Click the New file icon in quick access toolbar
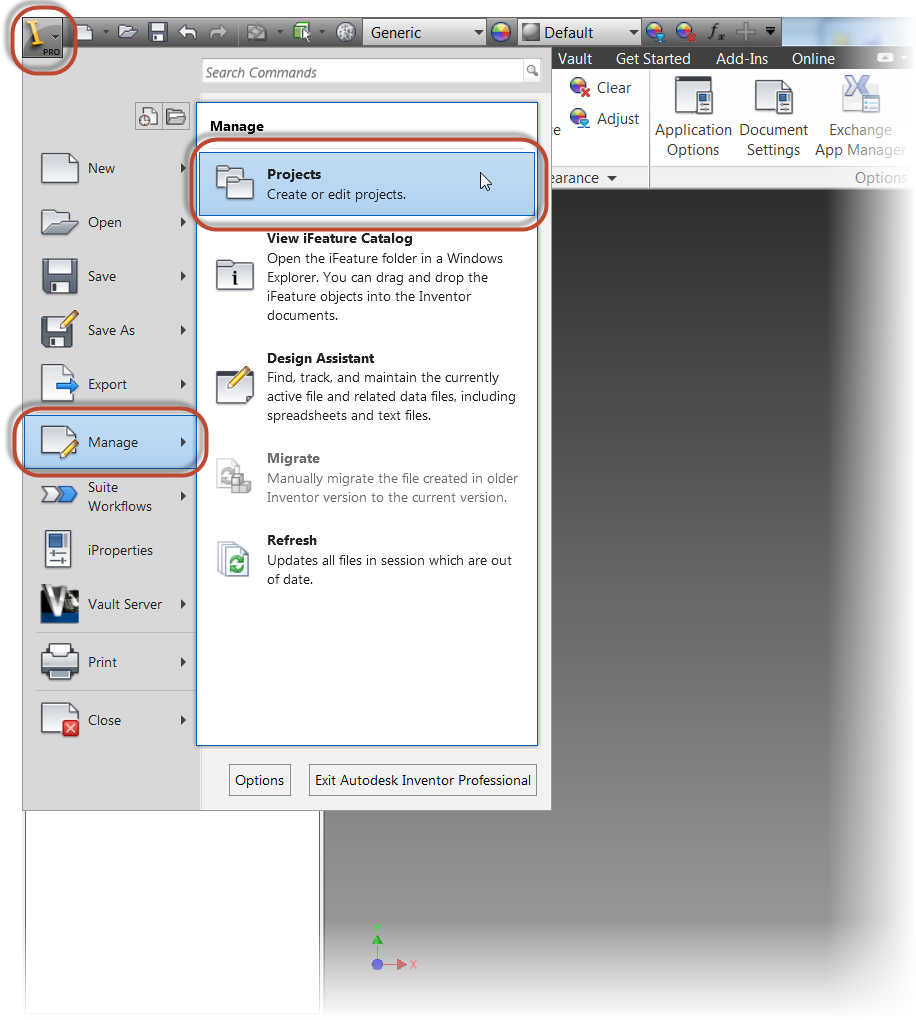 point(85,32)
